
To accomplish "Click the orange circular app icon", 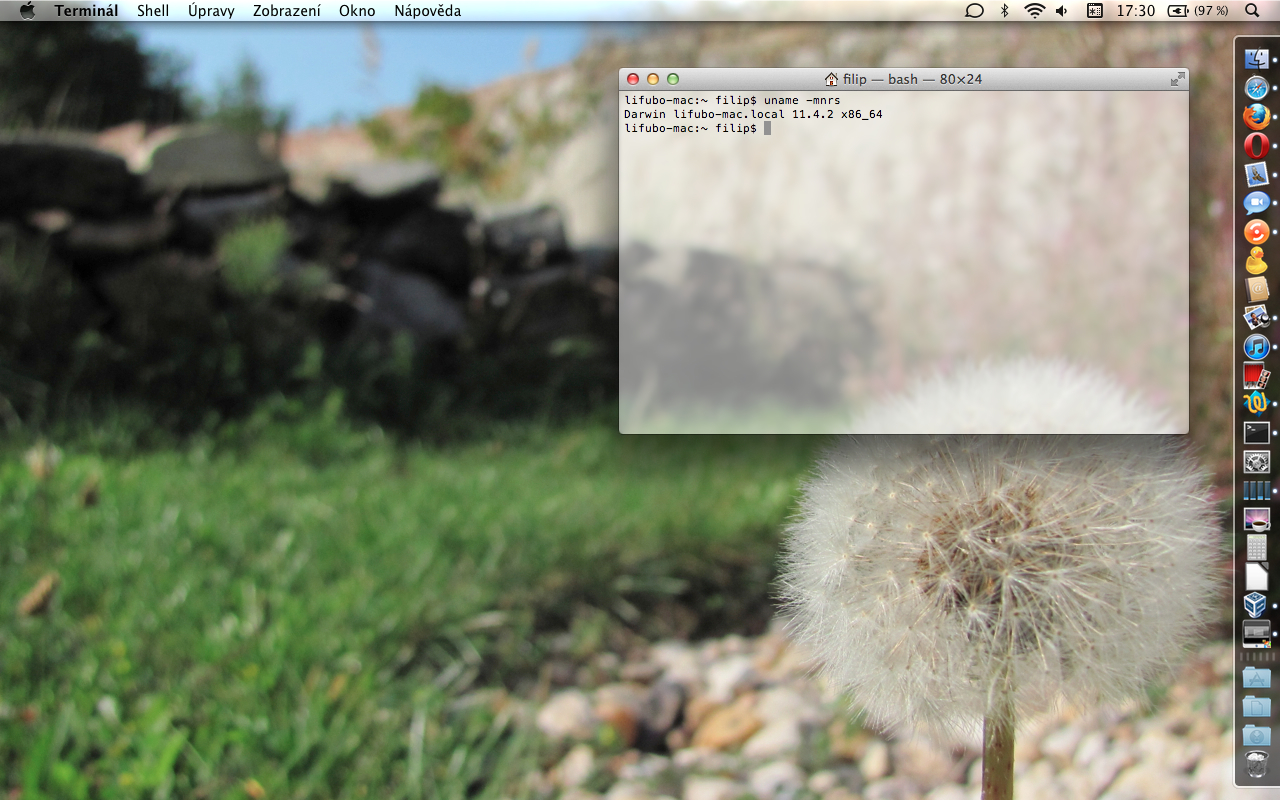I will (x=1256, y=232).
